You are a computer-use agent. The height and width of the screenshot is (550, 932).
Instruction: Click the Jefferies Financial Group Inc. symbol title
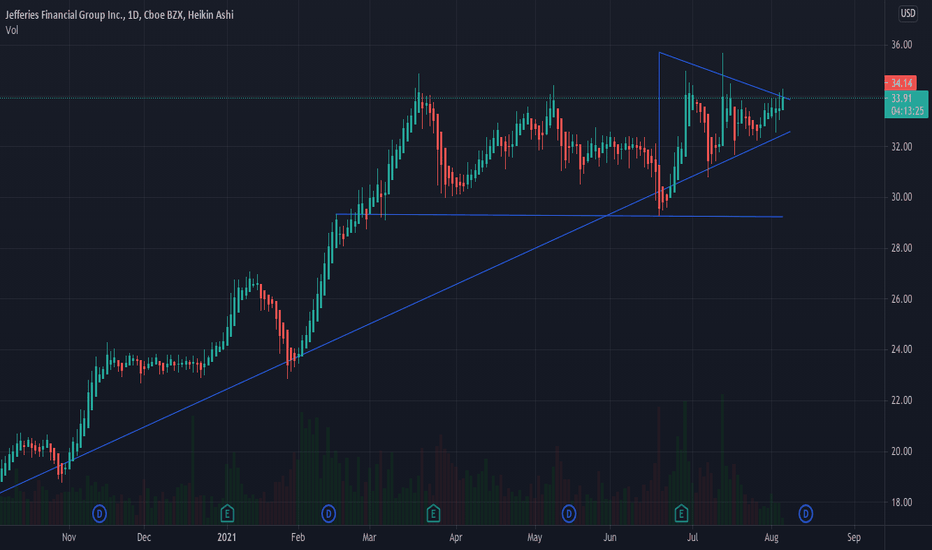(x=64, y=15)
